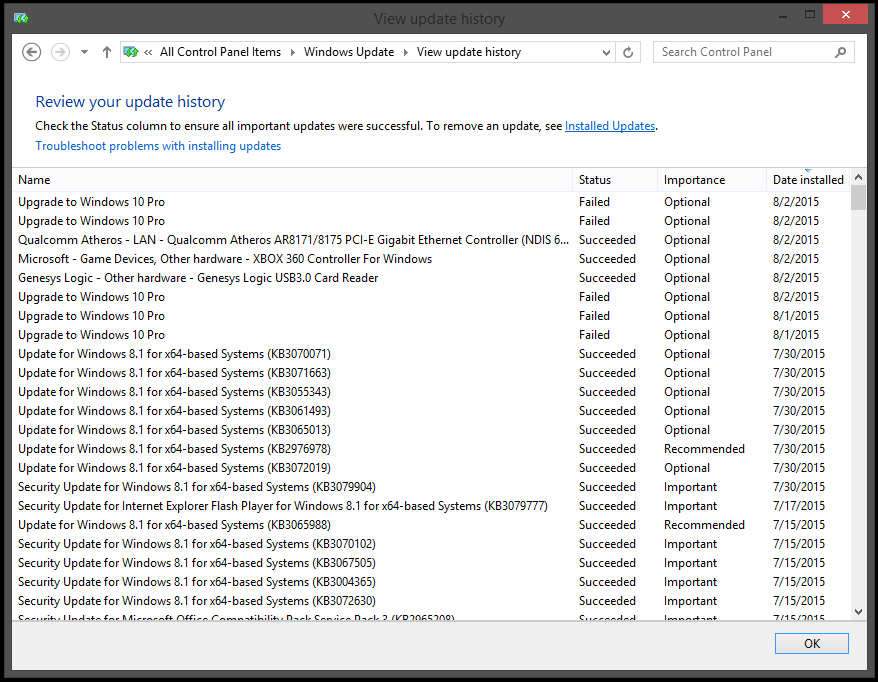Click the Forward navigation arrow
The height and width of the screenshot is (682, 878).
click(60, 52)
